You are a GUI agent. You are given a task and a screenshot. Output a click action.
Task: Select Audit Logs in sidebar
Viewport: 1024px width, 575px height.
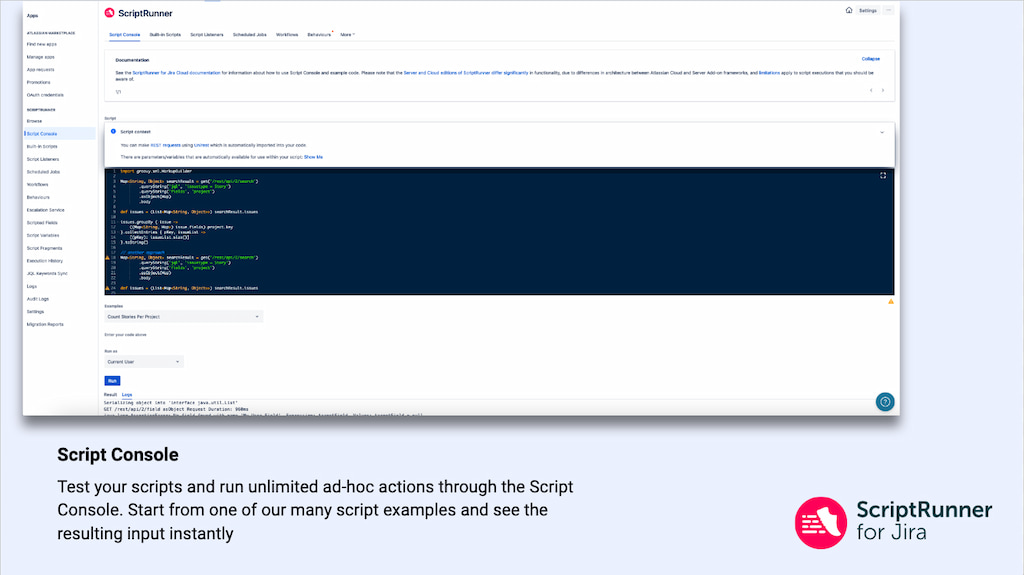point(38,299)
